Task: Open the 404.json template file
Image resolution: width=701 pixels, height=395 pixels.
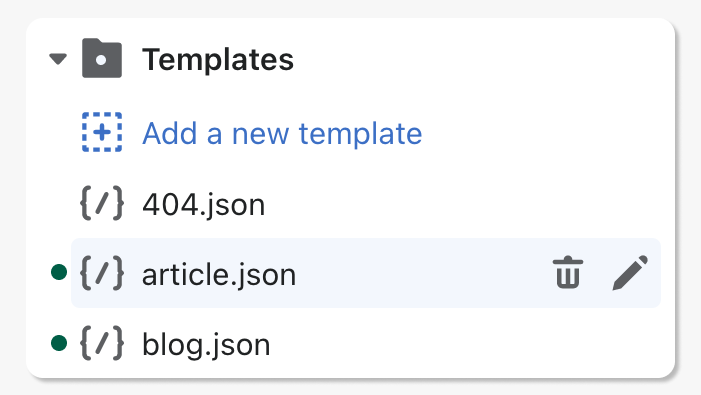Action: [203, 205]
